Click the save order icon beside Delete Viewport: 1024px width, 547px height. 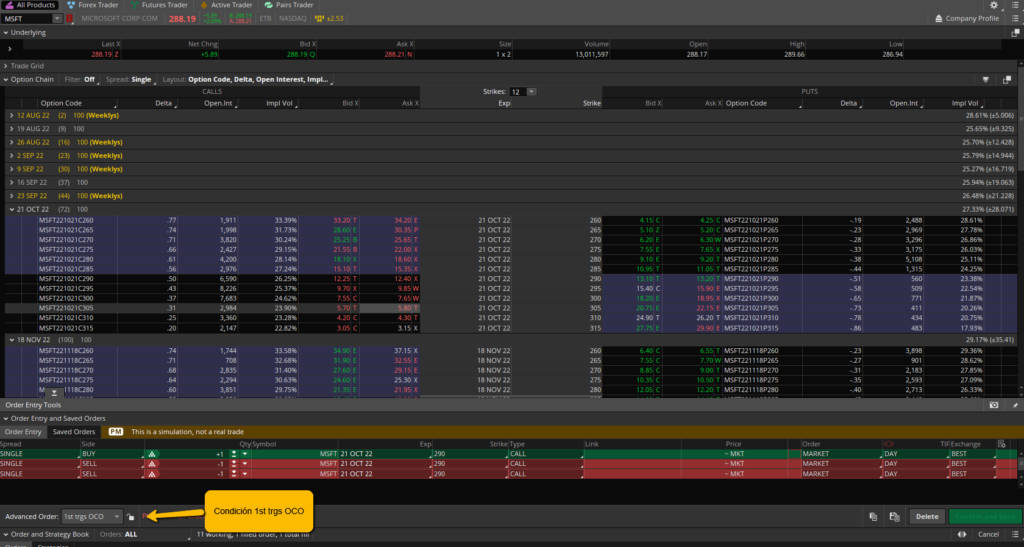point(893,516)
